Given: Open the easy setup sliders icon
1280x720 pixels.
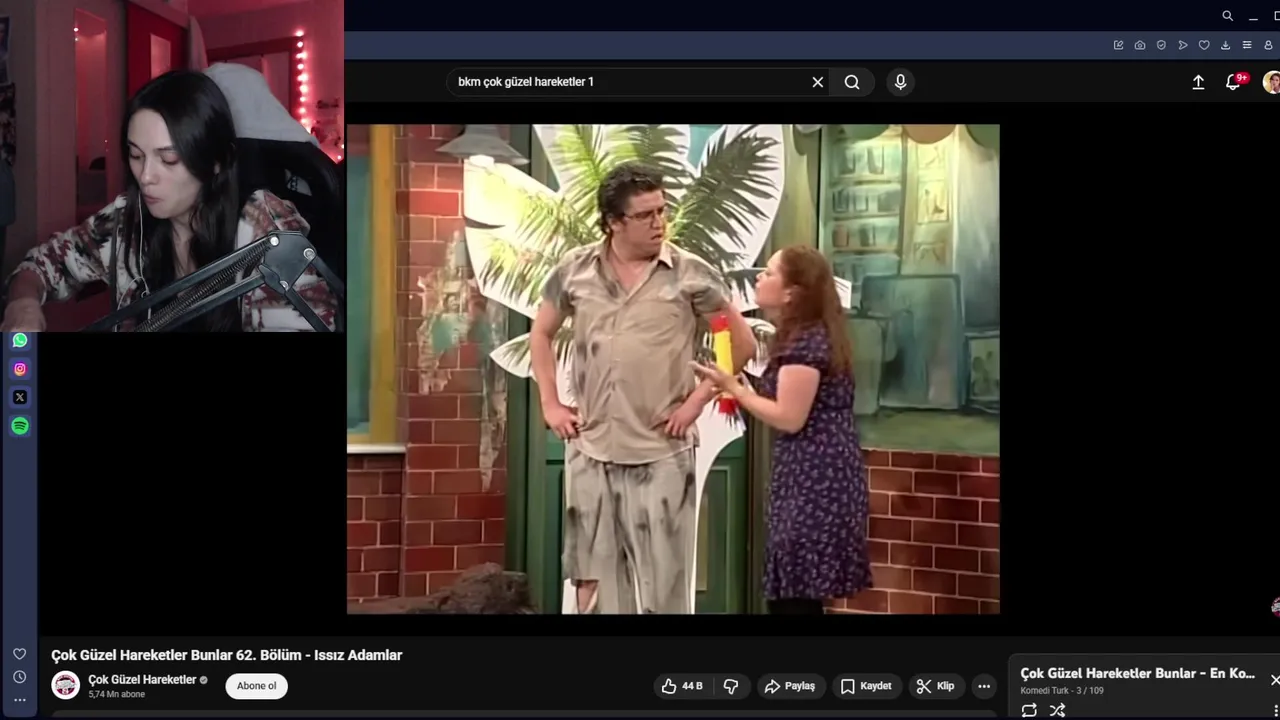Looking at the screenshot, I should click(x=1247, y=45).
